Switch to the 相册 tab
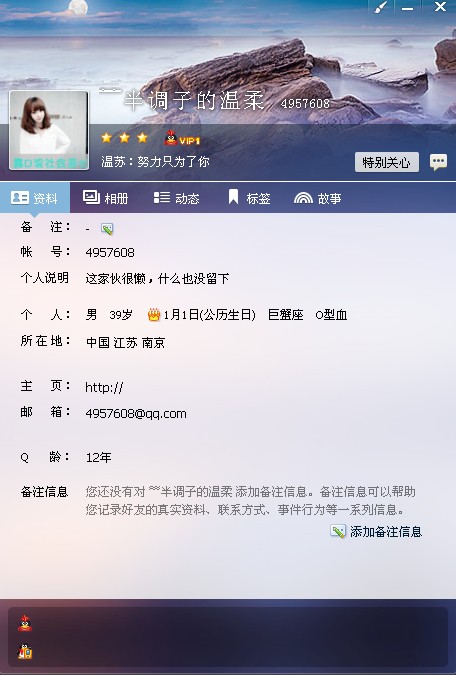This screenshot has height=675, width=456. click(105, 198)
